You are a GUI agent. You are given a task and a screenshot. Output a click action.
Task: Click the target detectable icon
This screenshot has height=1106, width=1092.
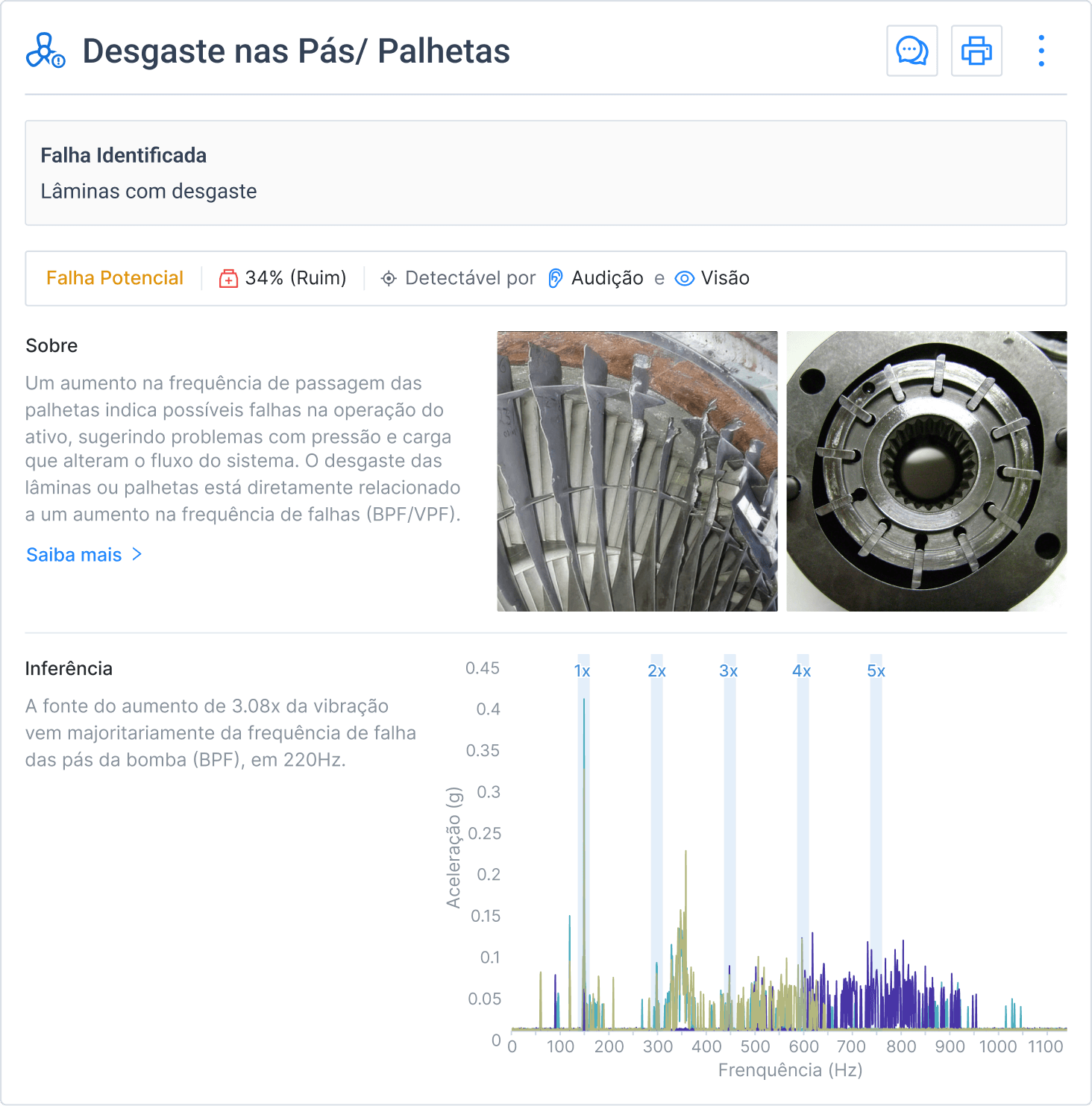pos(389,278)
